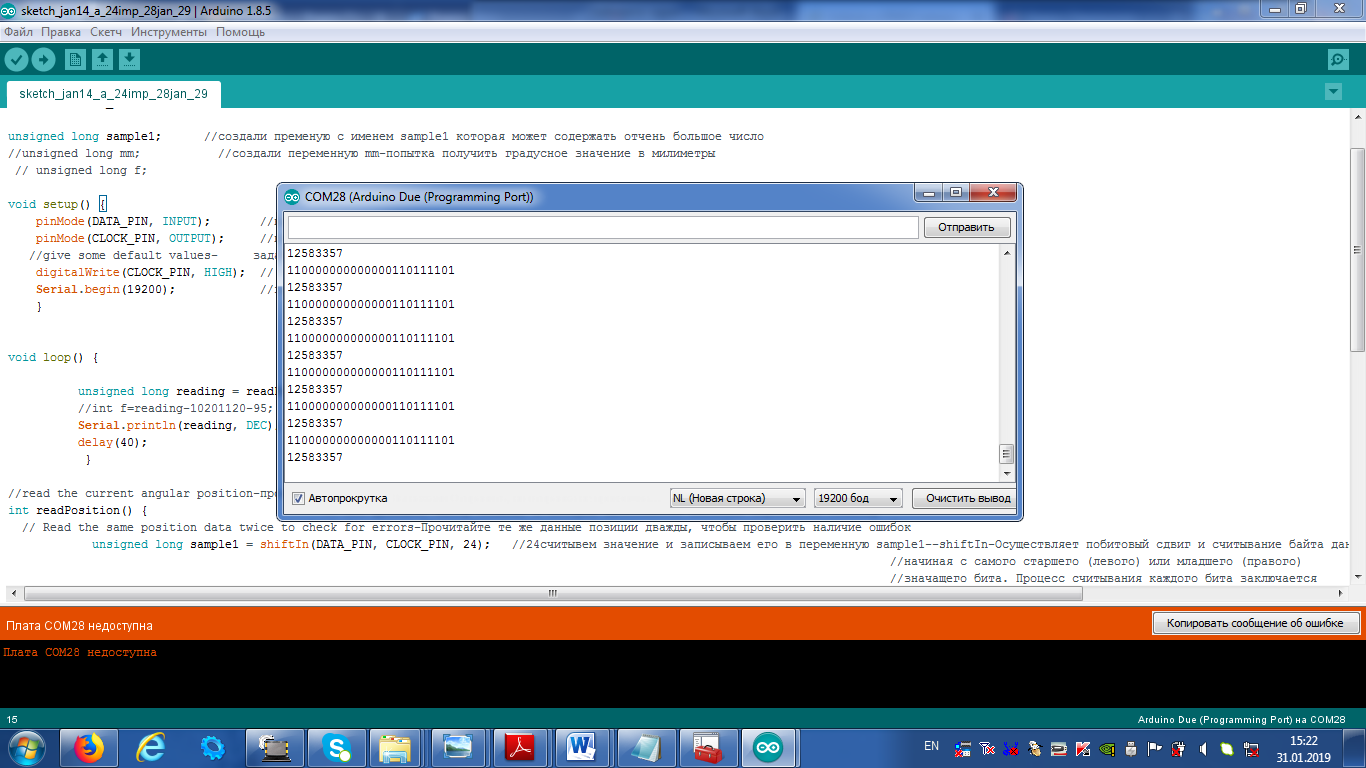Open Microsoft Word from the taskbar

pos(581,747)
